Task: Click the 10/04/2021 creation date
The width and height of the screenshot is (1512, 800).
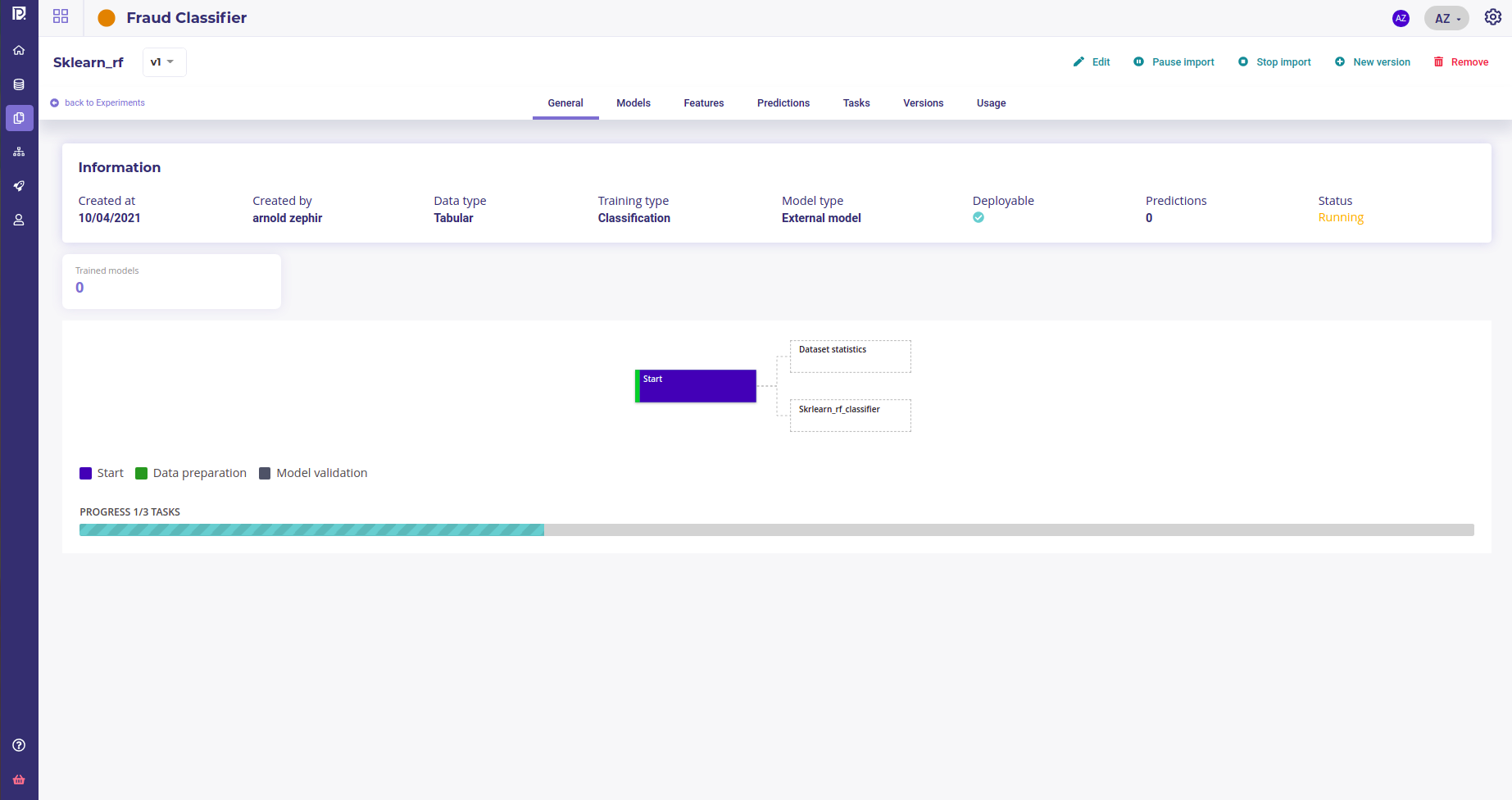Action: [x=109, y=218]
